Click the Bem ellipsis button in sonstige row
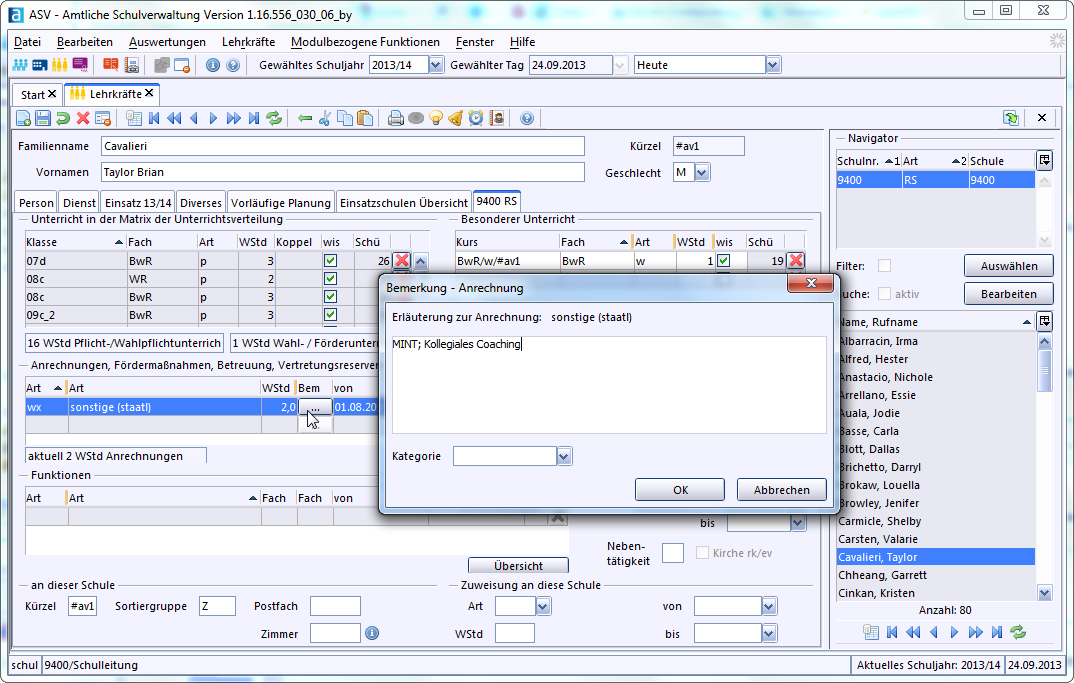Screen dimensions: 1074x683 click(315, 407)
